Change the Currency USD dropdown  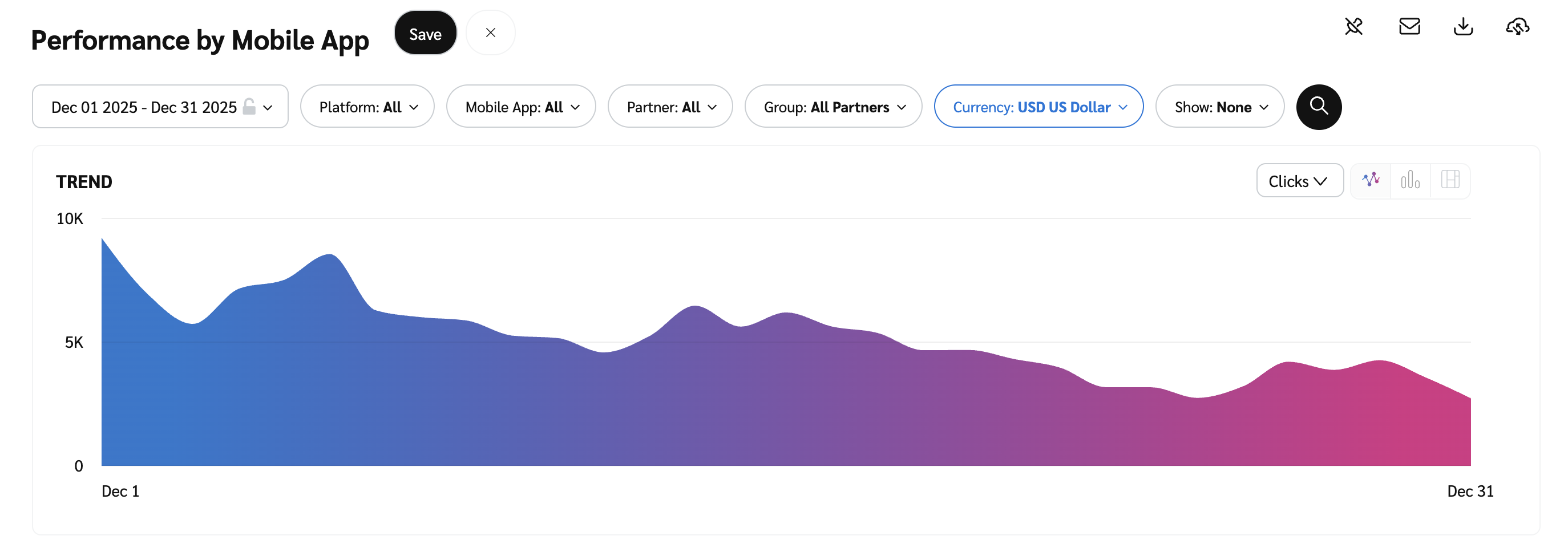(x=1038, y=107)
